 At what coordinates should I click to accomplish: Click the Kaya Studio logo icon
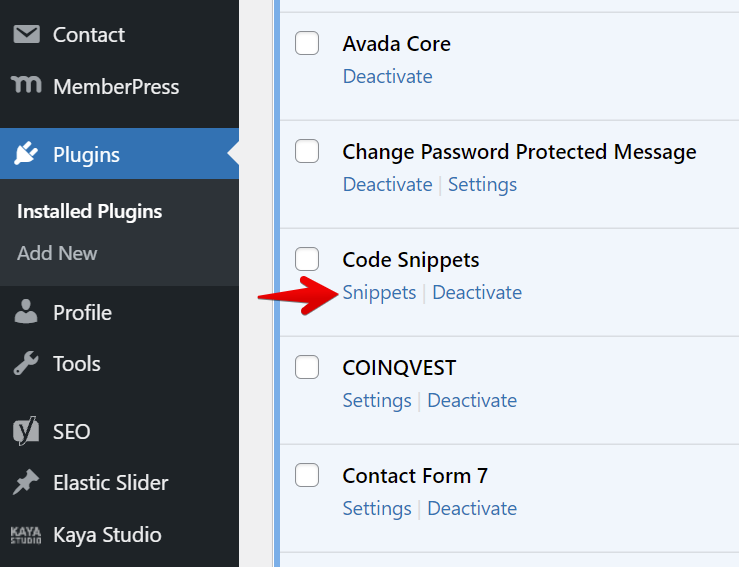tap(26, 535)
